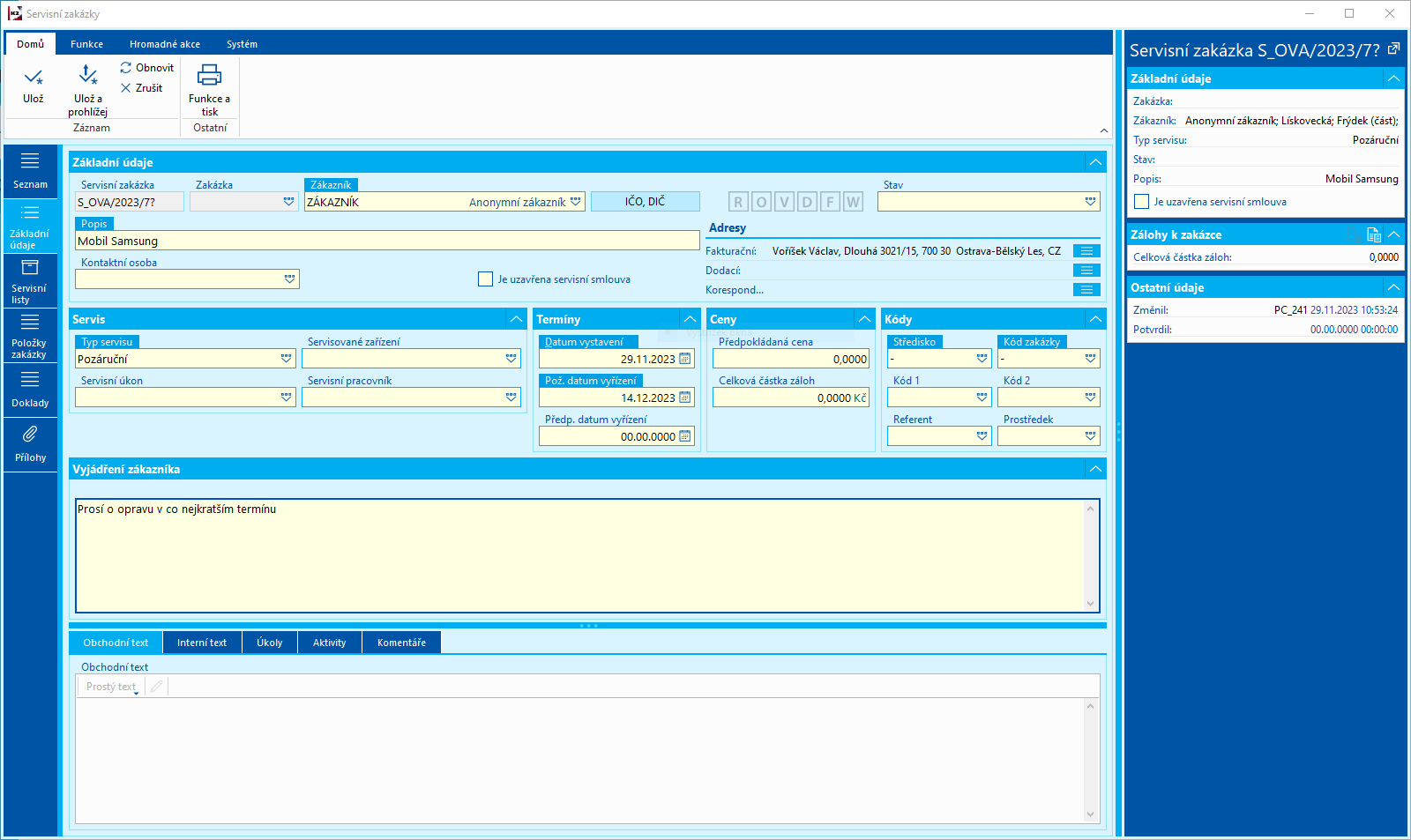Select Základní údaje sidebar item
Screen dimensions: 1411x840
(x=30, y=227)
